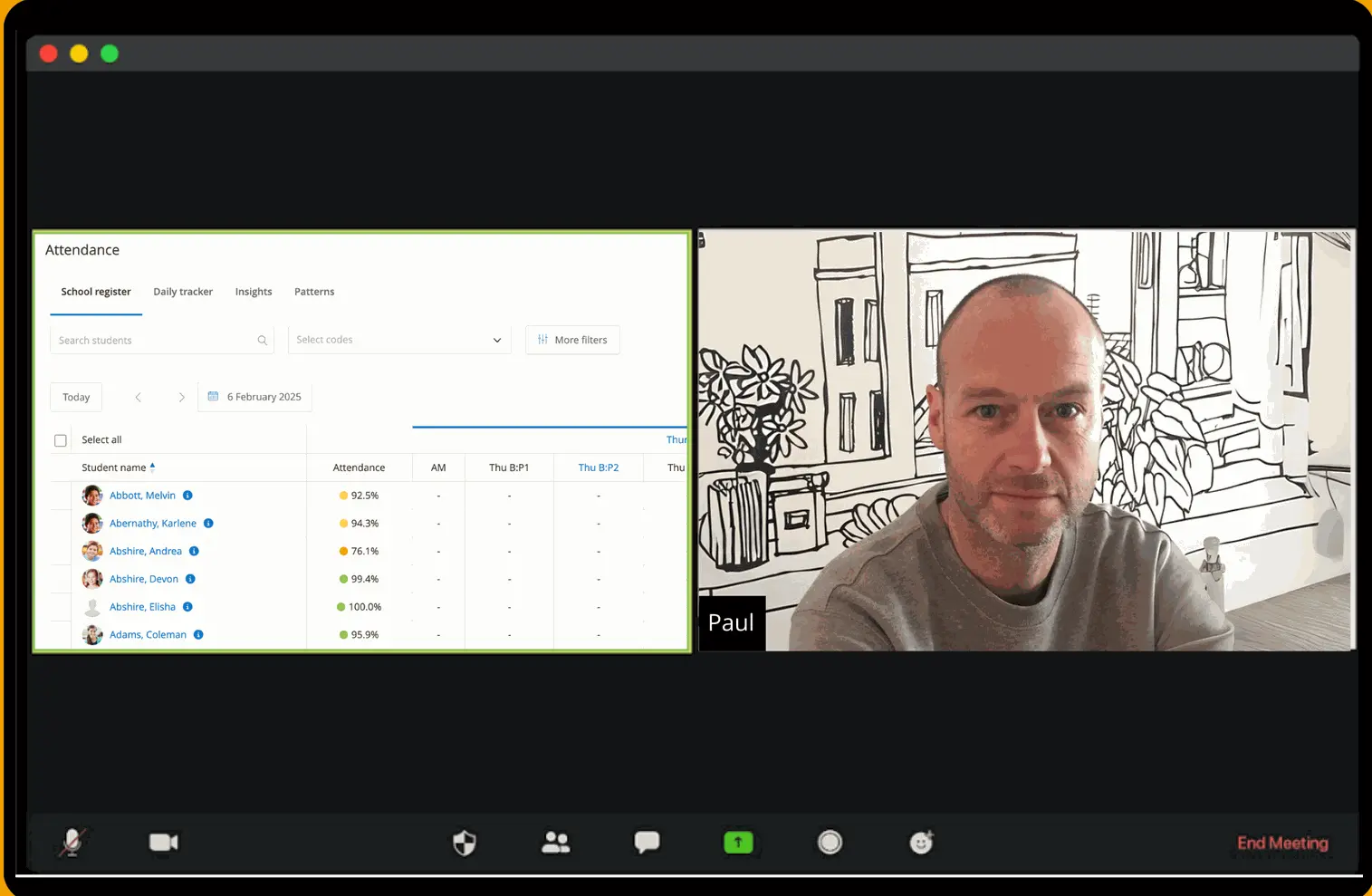Open the security shield options
1372x896 pixels.
pyautogui.click(x=465, y=843)
